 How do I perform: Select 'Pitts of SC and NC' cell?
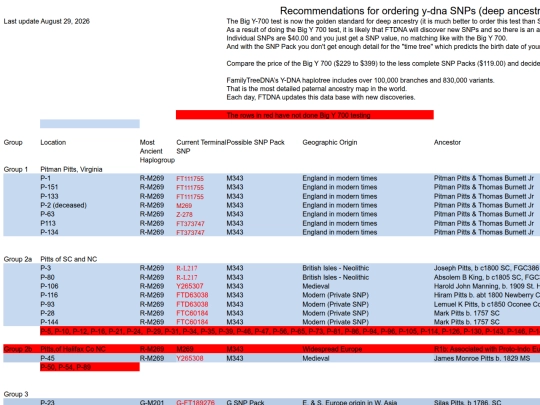[x=69, y=259]
